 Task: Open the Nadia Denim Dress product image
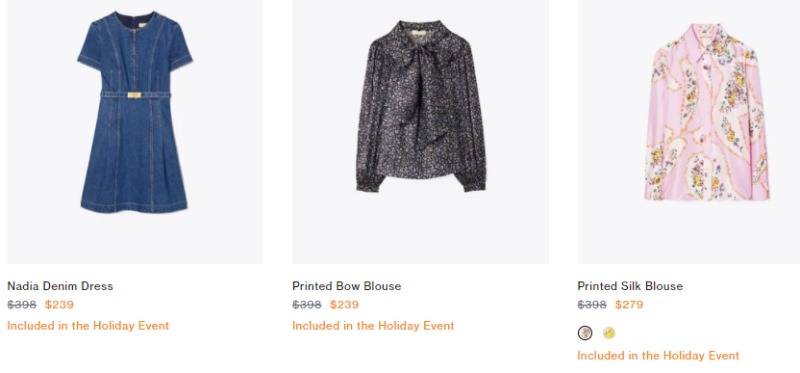pyautogui.click(x=135, y=132)
